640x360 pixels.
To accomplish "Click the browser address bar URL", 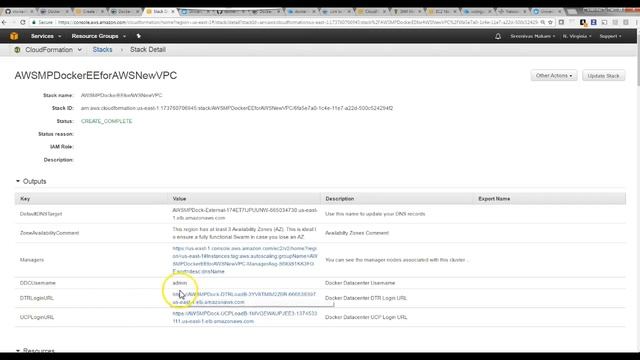I will [x=298, y=22].
